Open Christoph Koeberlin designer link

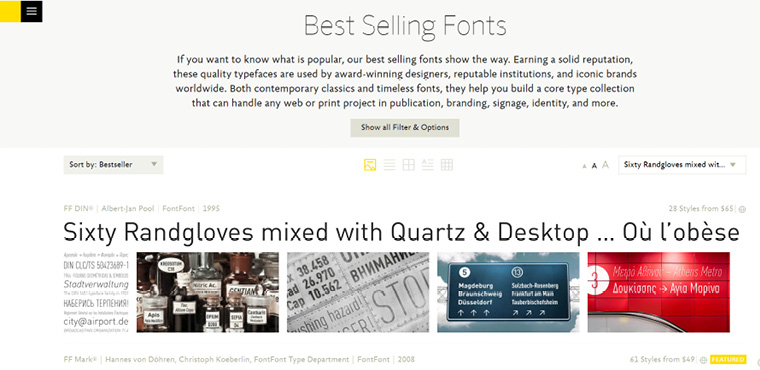214,359
